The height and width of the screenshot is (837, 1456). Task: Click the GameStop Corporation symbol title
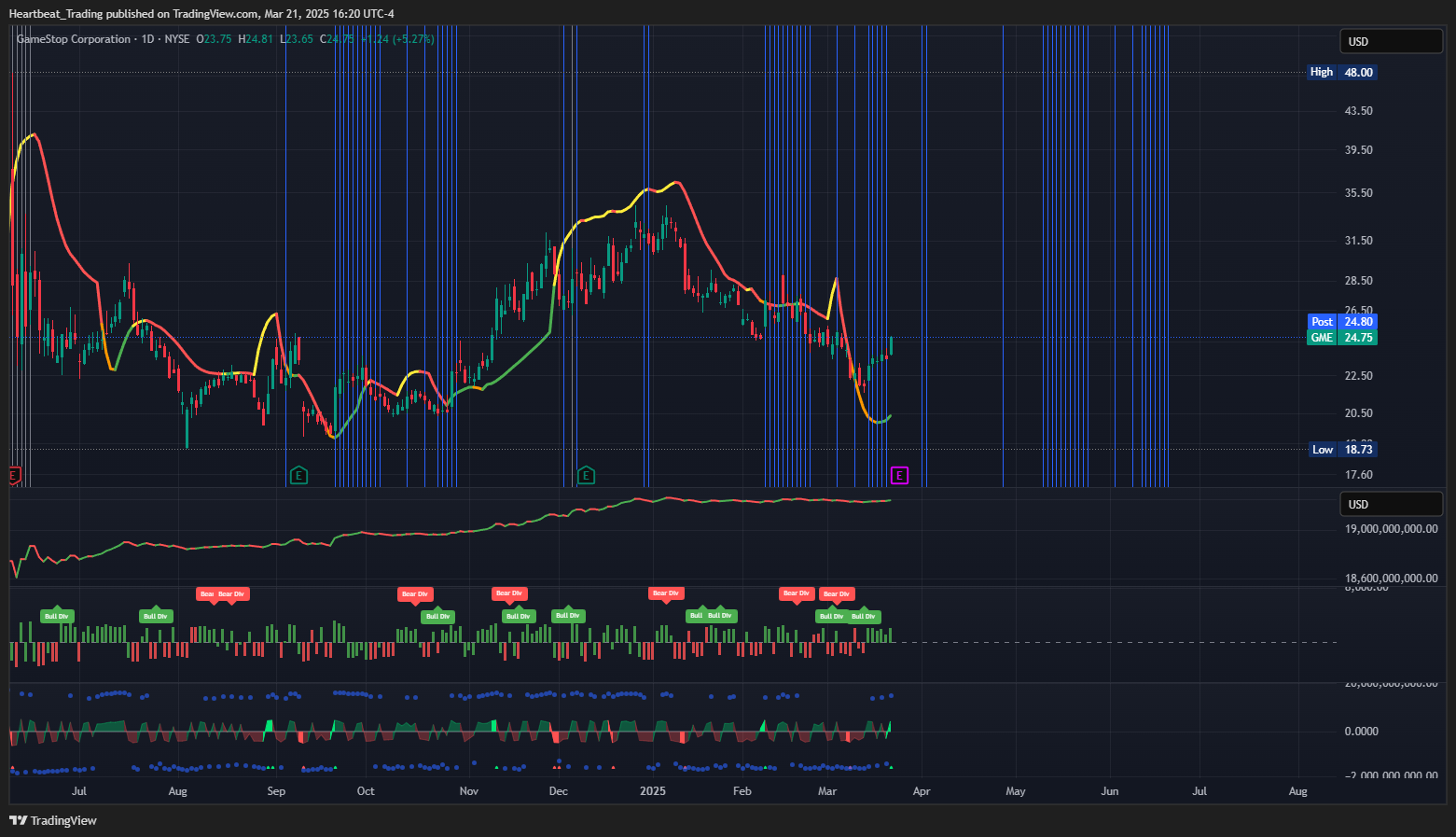[74, 39]
